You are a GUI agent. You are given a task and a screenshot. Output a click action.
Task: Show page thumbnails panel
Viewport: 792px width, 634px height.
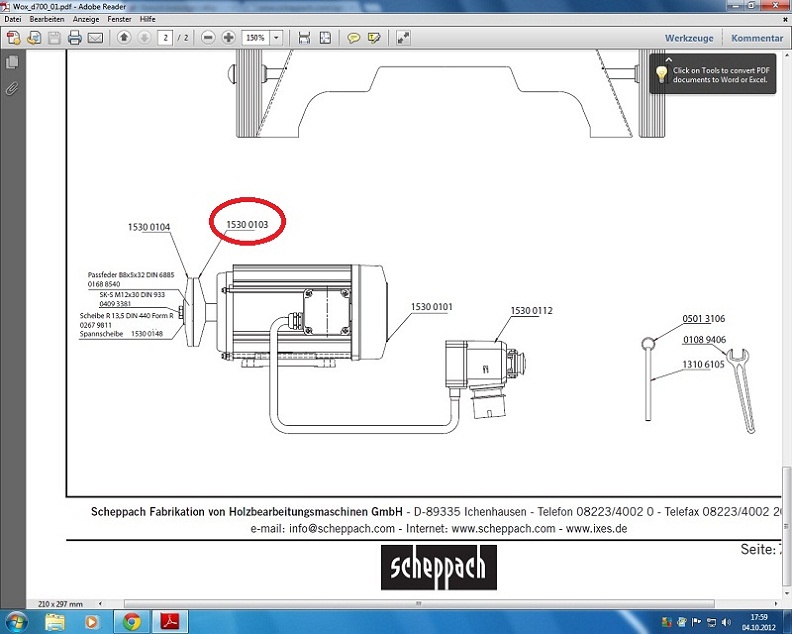click(x=12, y=63)
